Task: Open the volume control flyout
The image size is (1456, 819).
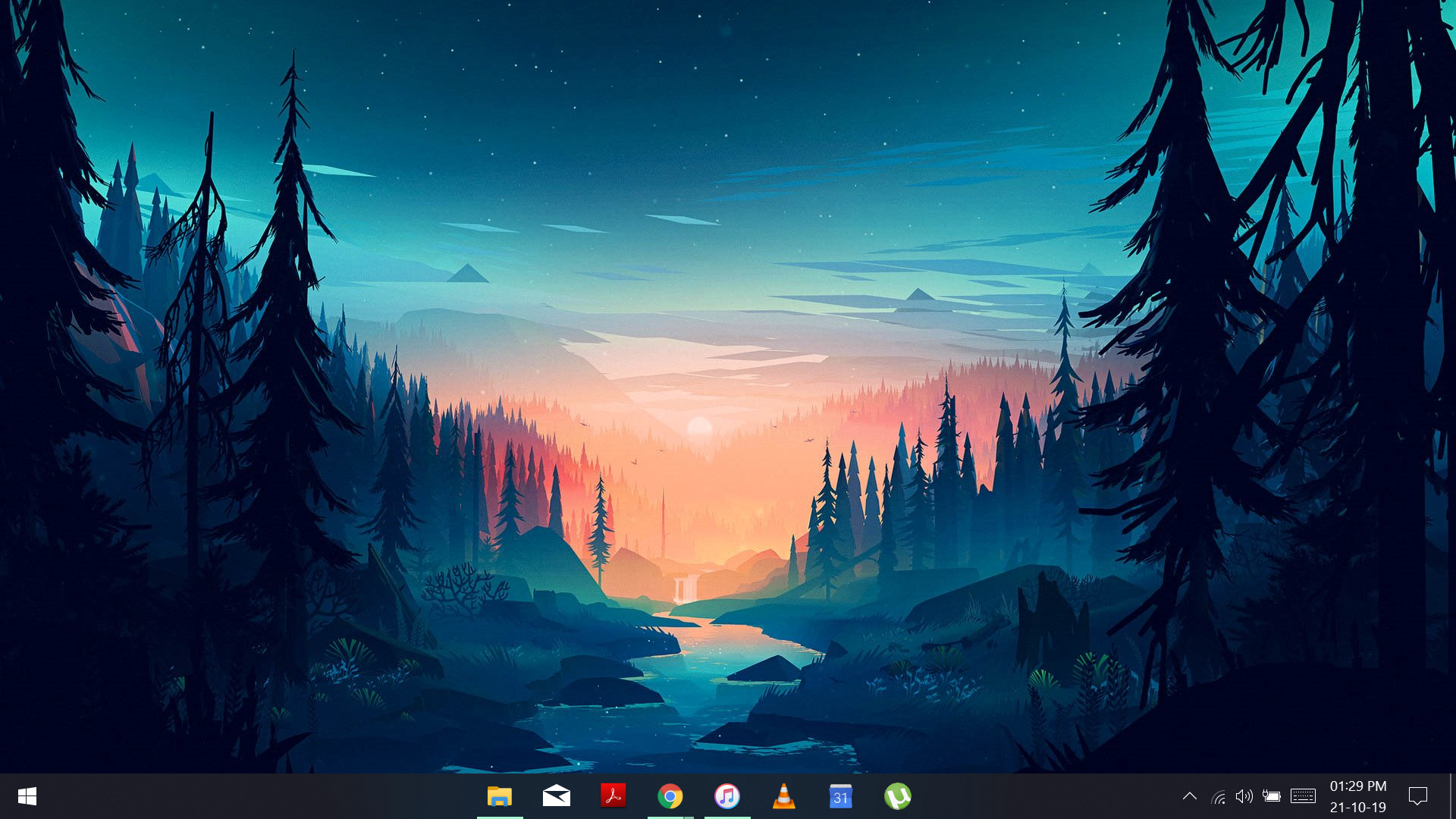Action: tap(1244, 796)
